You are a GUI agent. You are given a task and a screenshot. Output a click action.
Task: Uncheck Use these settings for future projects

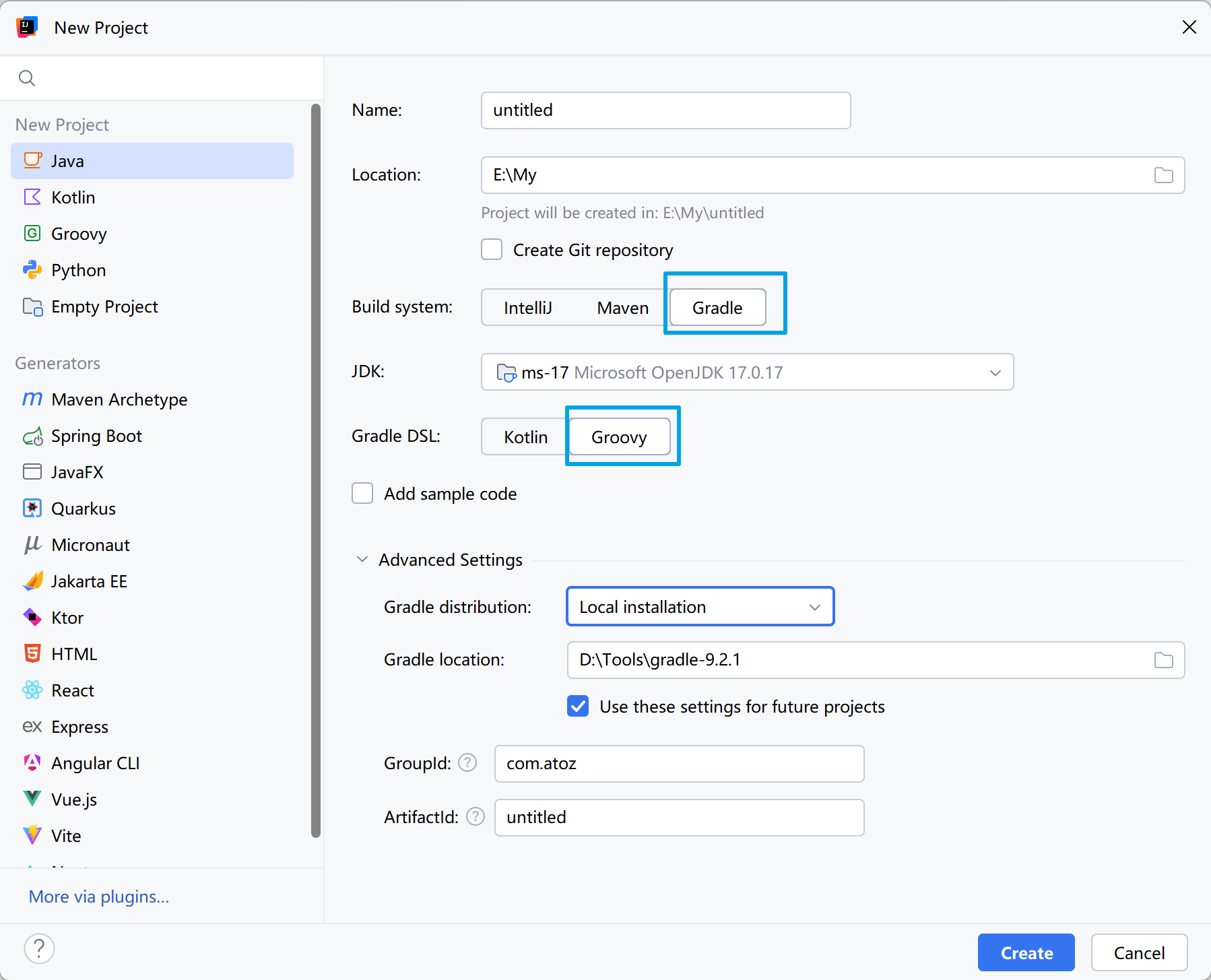click(x=578, y=707)
